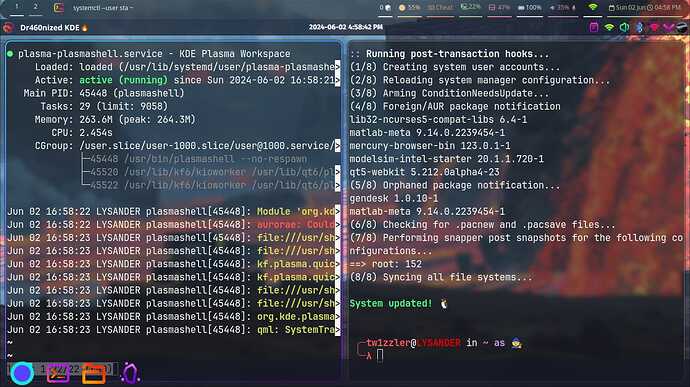Click the volume percentage module in top bar
The height and width of the screenshot is (387, 690).
pyautogui.click(x=563, y=7)
